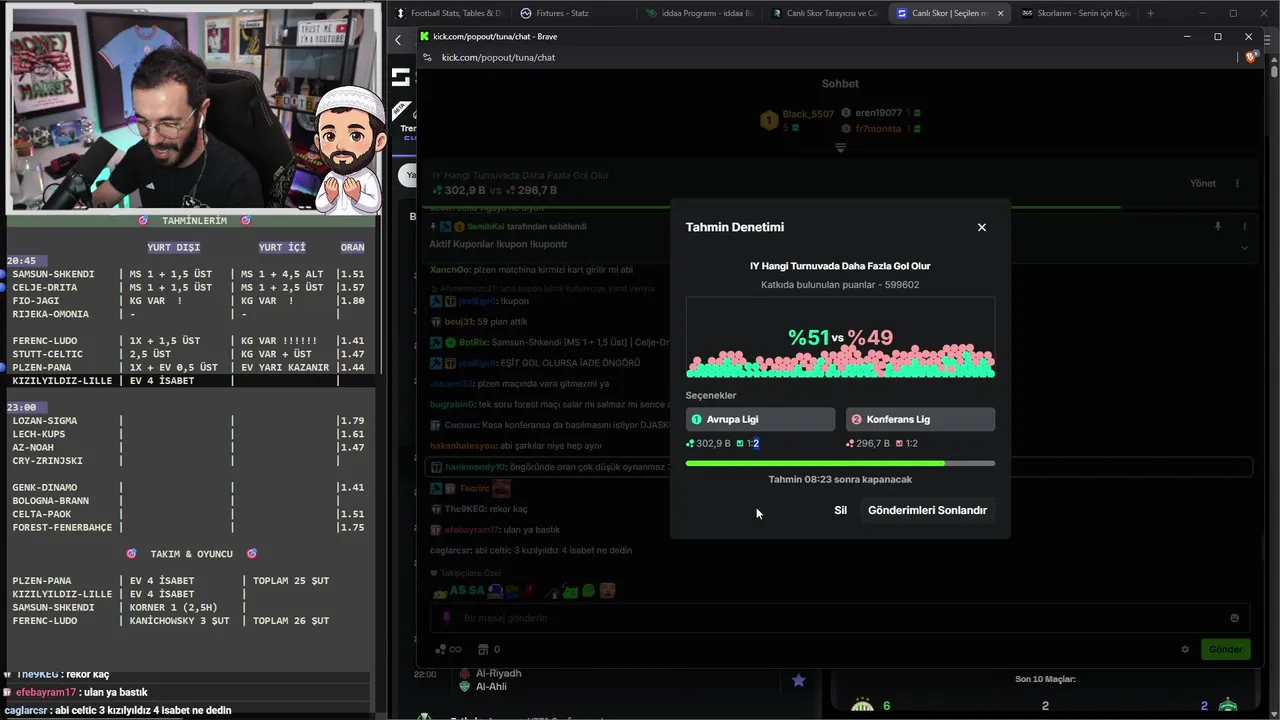This screenshot has height=720, width=1280.
Task: Open the Skorlarım browser tab
Action: click(x=1075, y=13)
